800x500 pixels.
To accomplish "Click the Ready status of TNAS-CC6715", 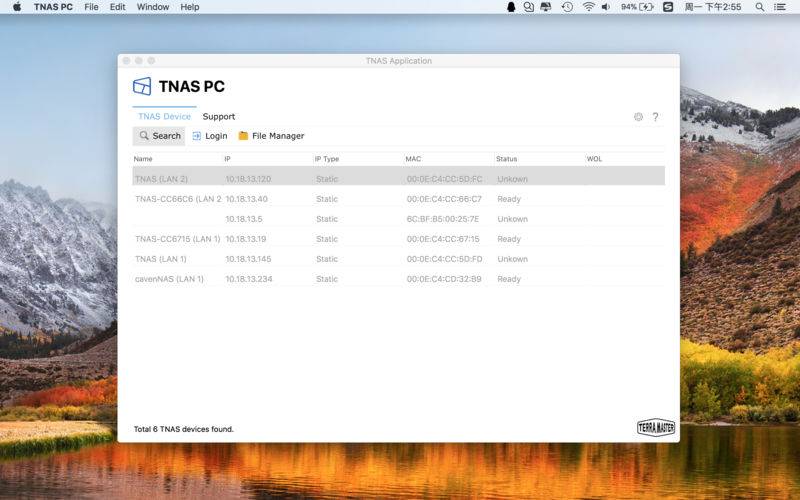I will coord(509,239).
